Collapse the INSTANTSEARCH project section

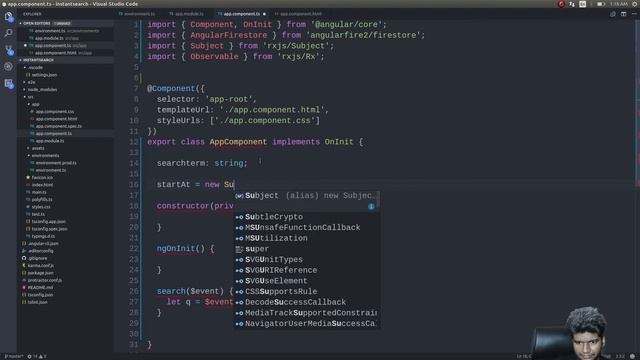click(x=65, y=60)
